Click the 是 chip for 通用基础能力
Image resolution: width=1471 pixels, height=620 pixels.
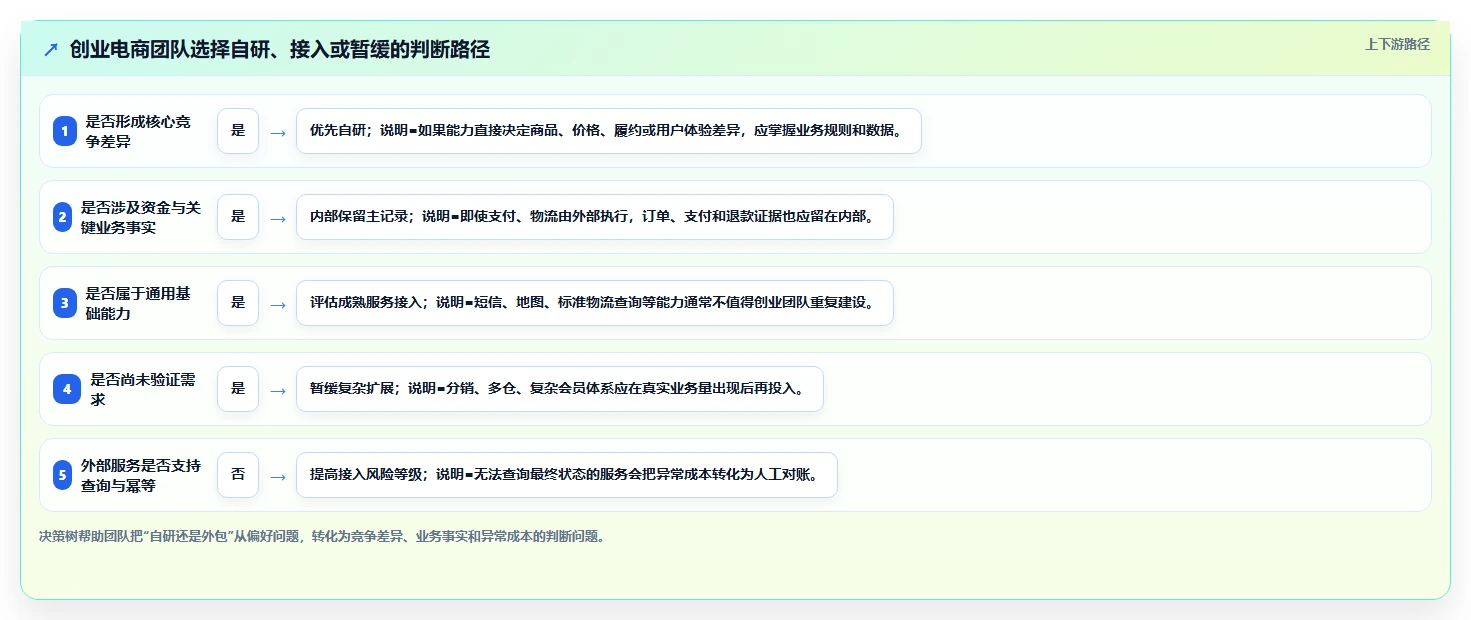click(x=238, y=303)
